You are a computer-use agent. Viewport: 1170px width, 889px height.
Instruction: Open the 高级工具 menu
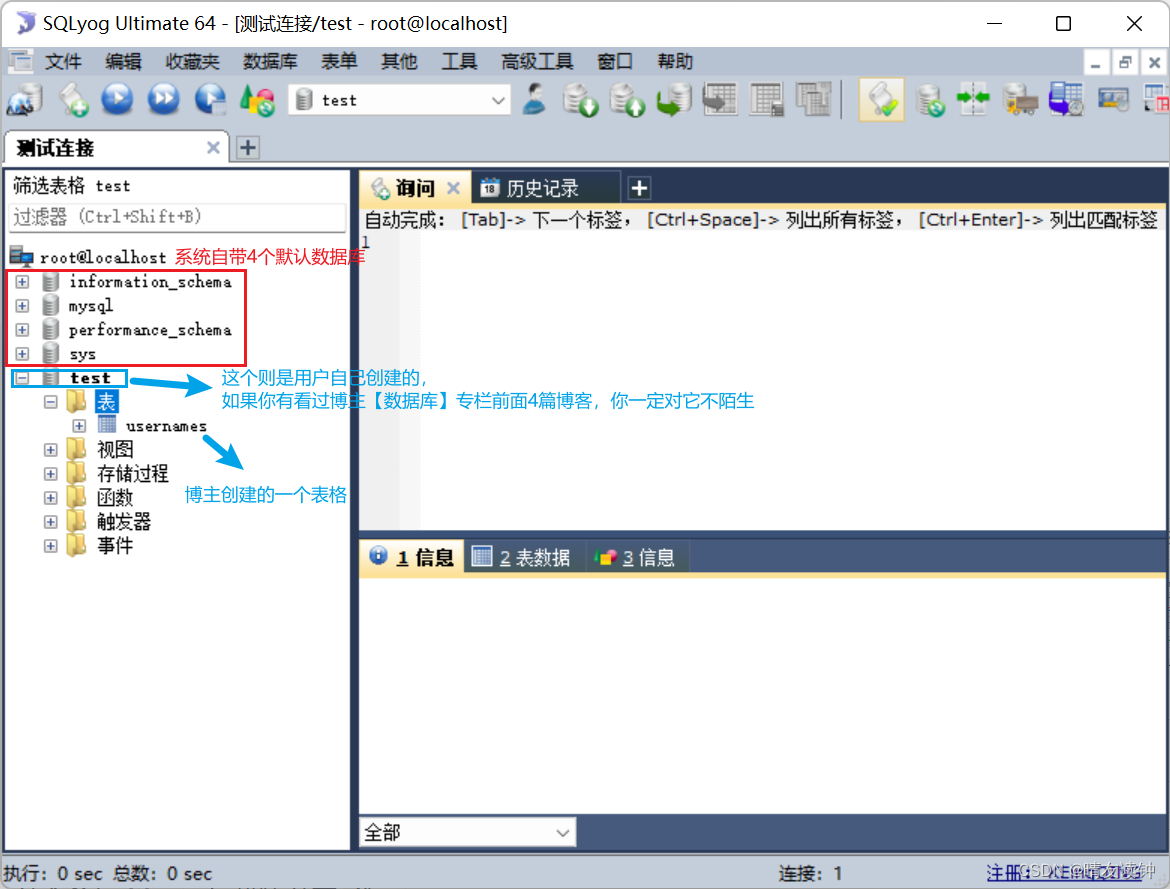537,61
